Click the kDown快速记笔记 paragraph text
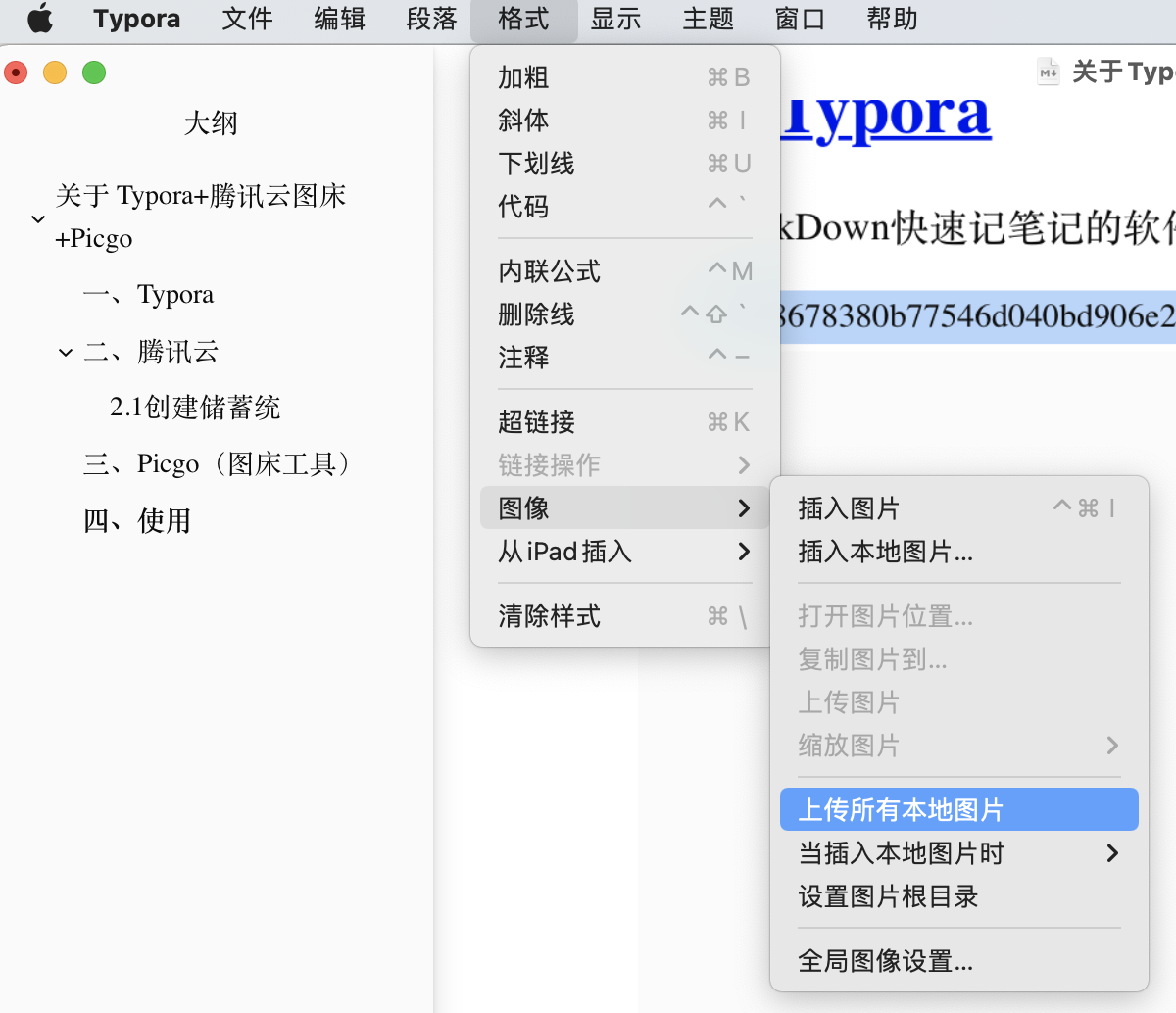Image resolution: width=1176 pixels, height=1013 pixels. (x=977, y=228)
